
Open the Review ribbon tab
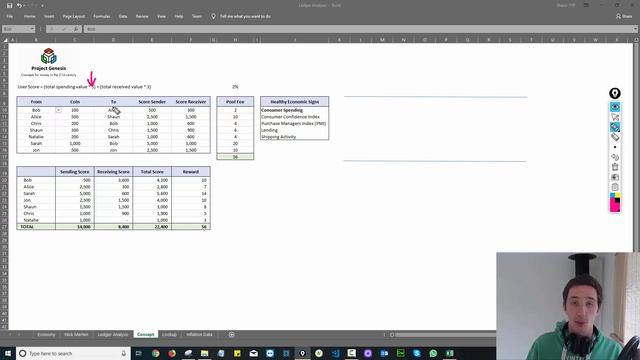click(x=142, y=16)
